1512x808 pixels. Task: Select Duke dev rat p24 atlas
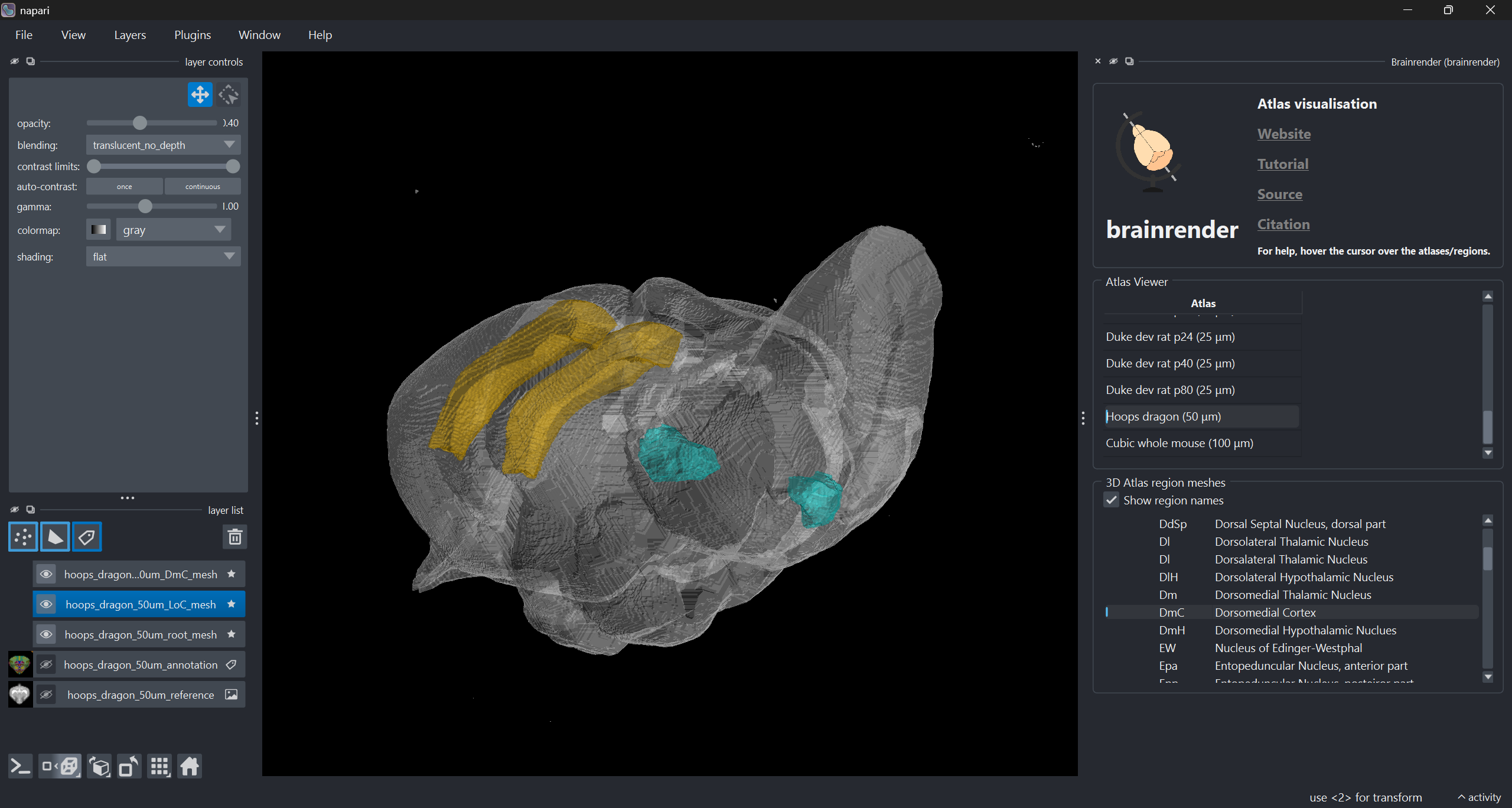pyautogui.click(x=1202, y=337)
